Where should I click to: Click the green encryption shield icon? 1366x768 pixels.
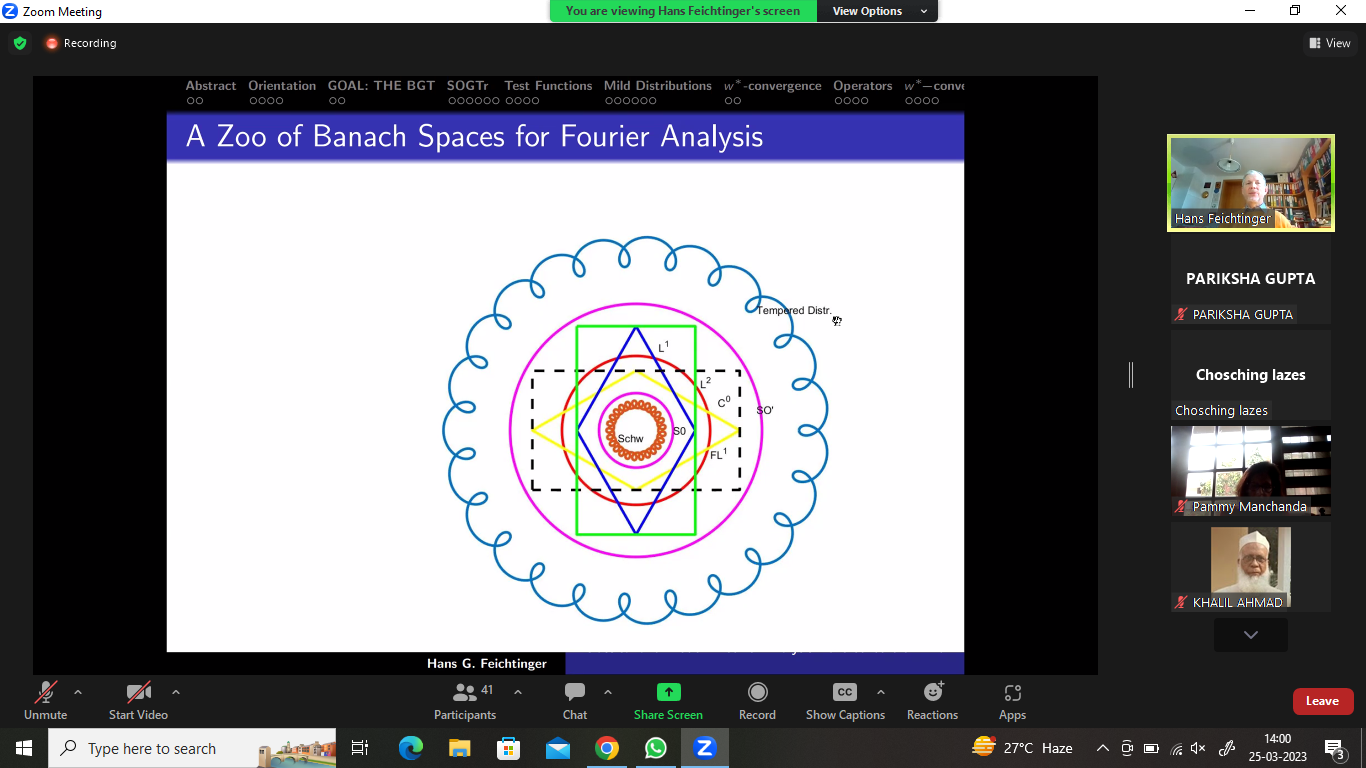(20, 43)
